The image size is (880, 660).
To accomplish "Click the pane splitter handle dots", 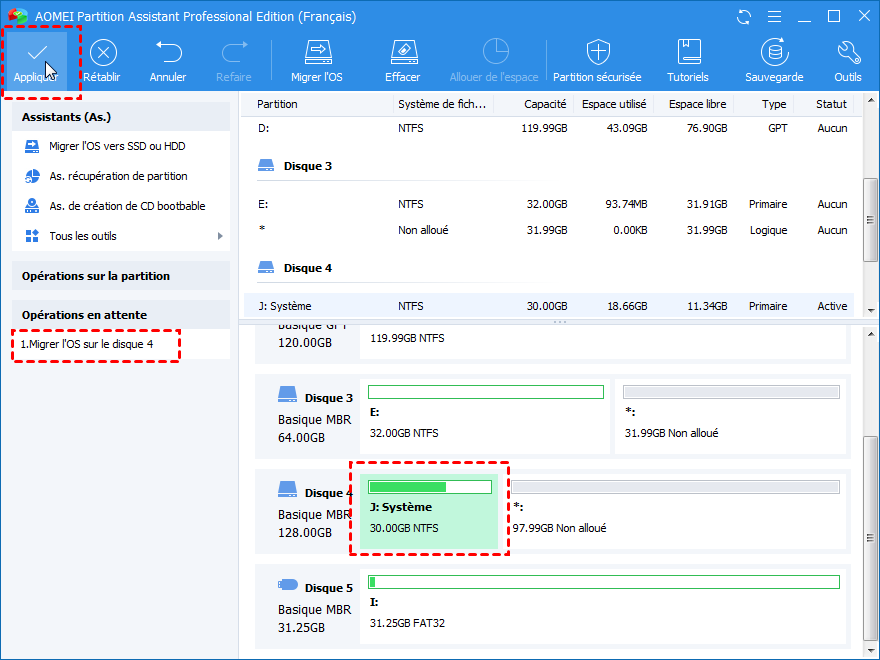I will (x=560, y=322).
